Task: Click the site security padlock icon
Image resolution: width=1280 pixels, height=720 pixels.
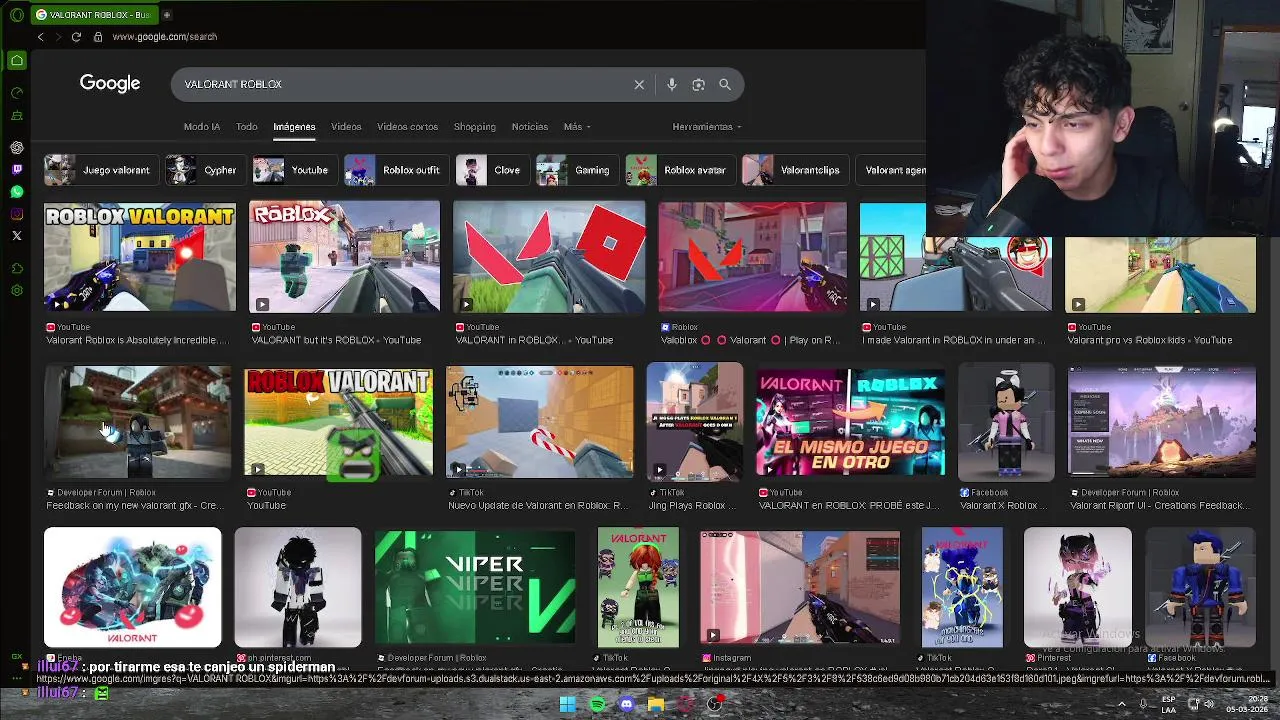Action: (x=98, y=37)
